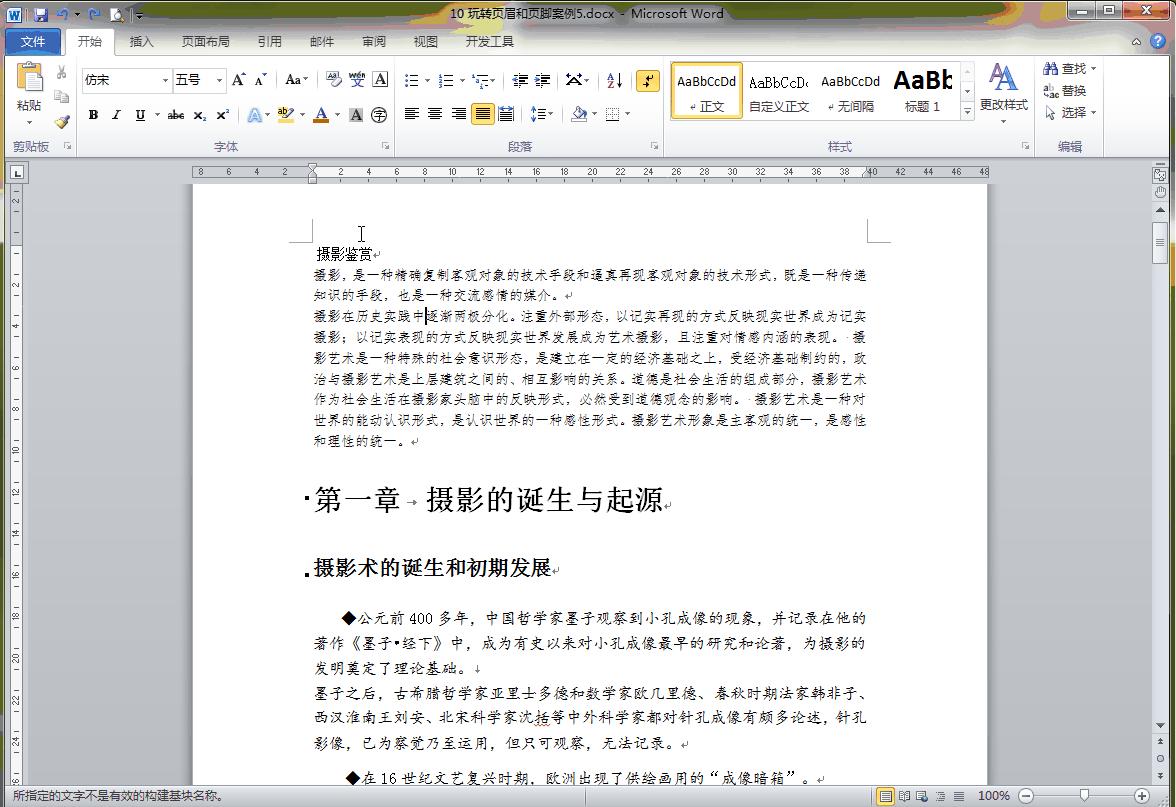Viewport: 1176px width, 807px height.
Task: Click the tab stop selector at ruler corner
Action: click(x=16, y=173)
